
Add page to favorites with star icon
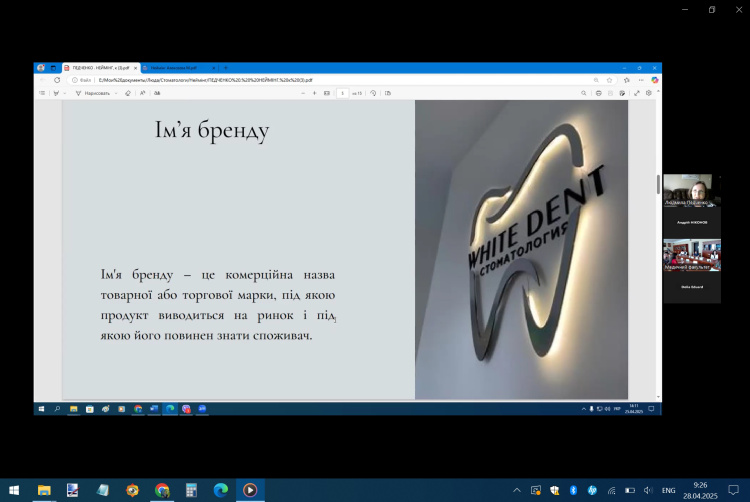pos(609,80)
